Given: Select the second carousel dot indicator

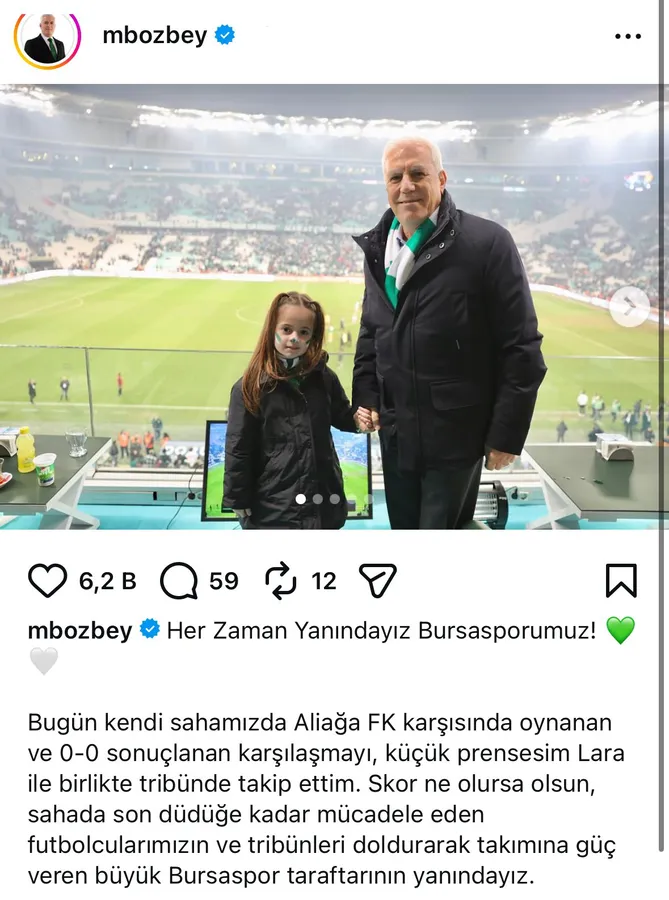Looking at the screenshot, I should [x=318, y=499].
